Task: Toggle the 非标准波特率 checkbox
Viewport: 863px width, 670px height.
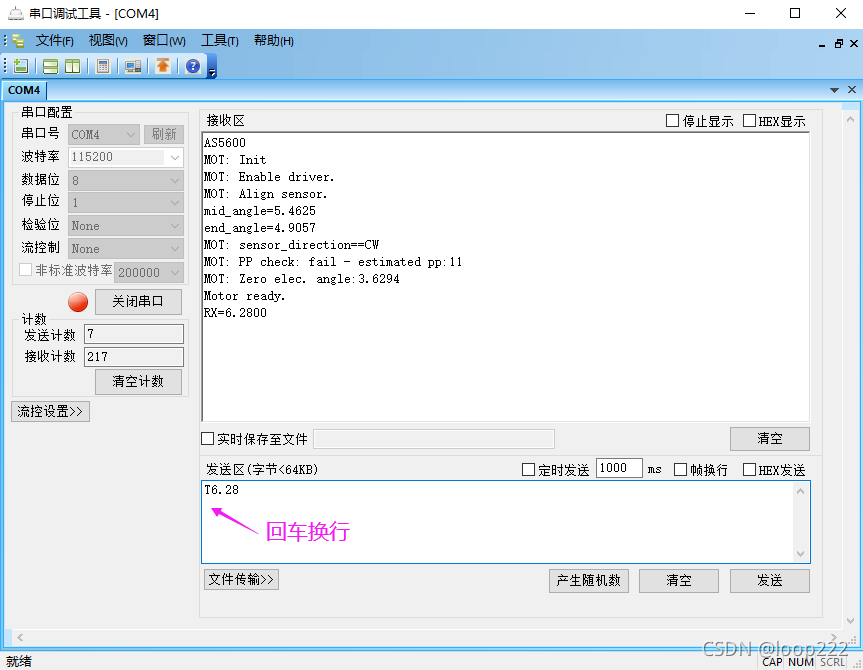Action: pyautogui.click(x=25, y=270)
